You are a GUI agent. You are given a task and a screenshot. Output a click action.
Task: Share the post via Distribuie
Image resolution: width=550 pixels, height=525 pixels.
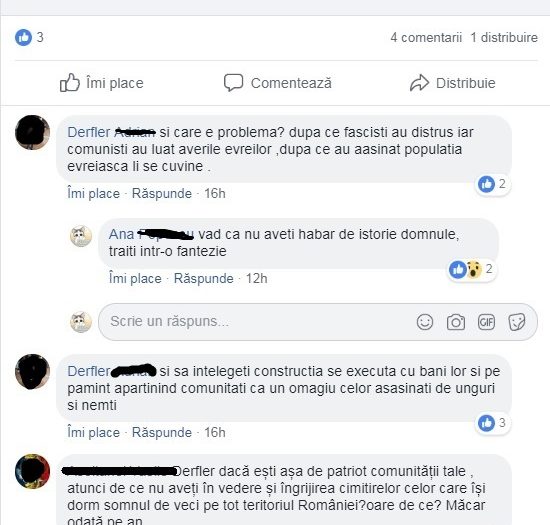pyautogui.click(x=452, y=83)
